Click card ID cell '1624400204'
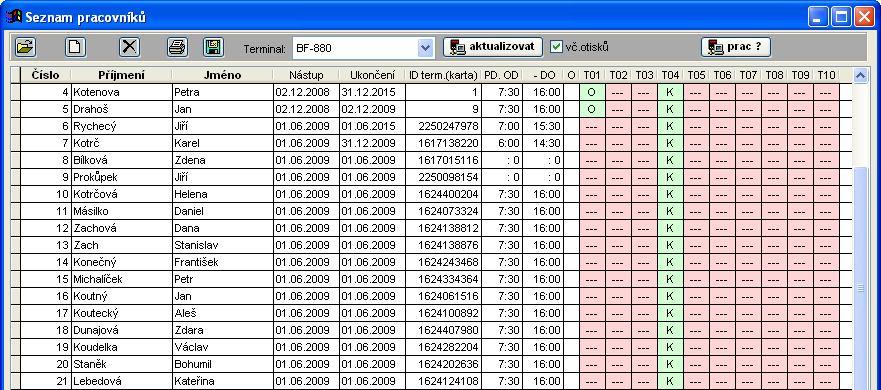Image resolution: width=881 pixels, height=390 pixels. coord(443,194)
